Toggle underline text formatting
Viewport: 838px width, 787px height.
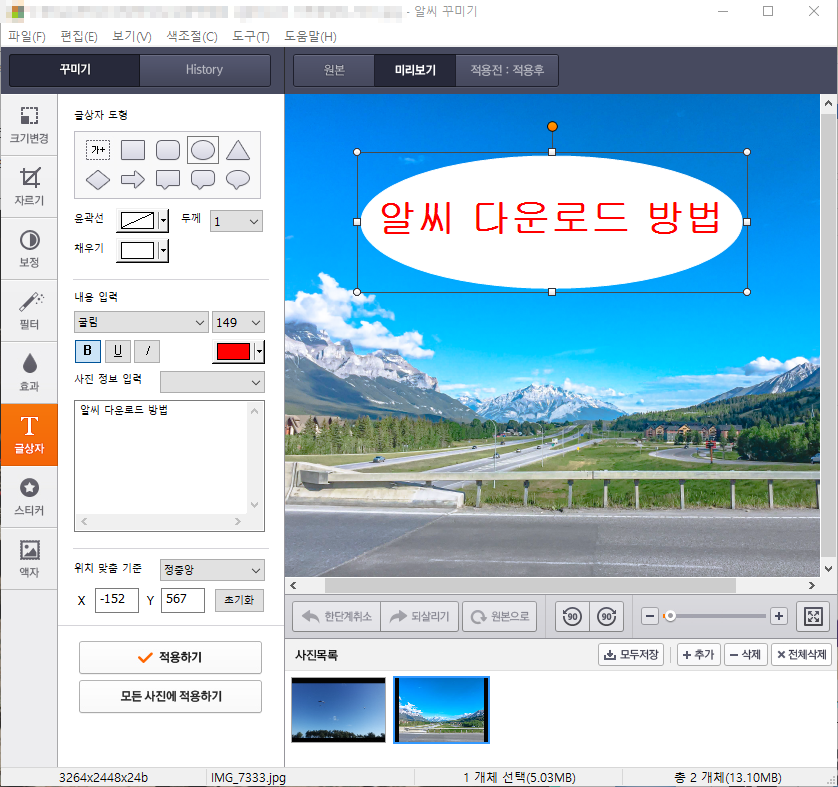point(118,351)
